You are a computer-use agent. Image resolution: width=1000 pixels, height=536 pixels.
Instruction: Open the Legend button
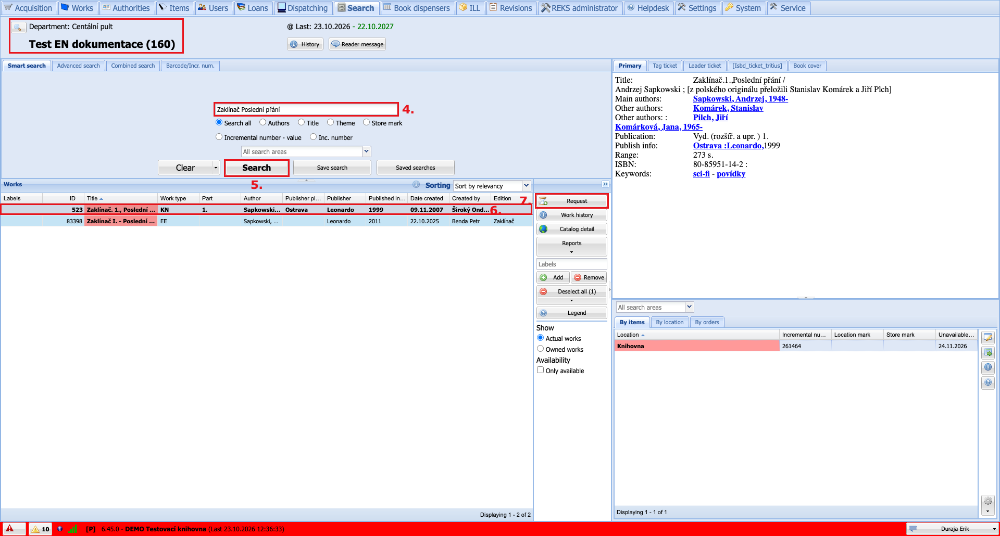tap(571, 313)
